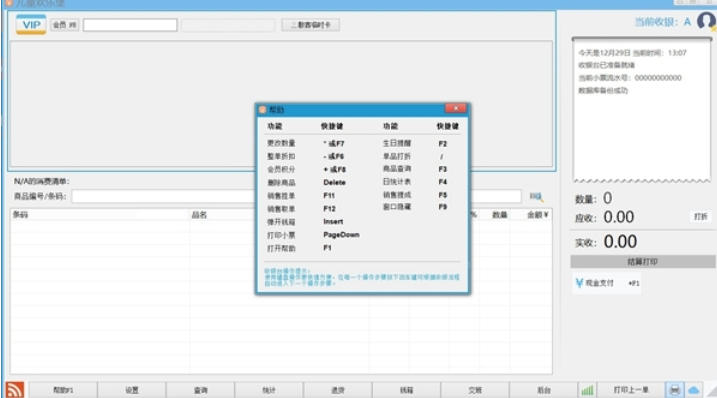Click the product search magnifier icon
The height and width of the screenshot is (398, 717).
click(x=536, y=197)
